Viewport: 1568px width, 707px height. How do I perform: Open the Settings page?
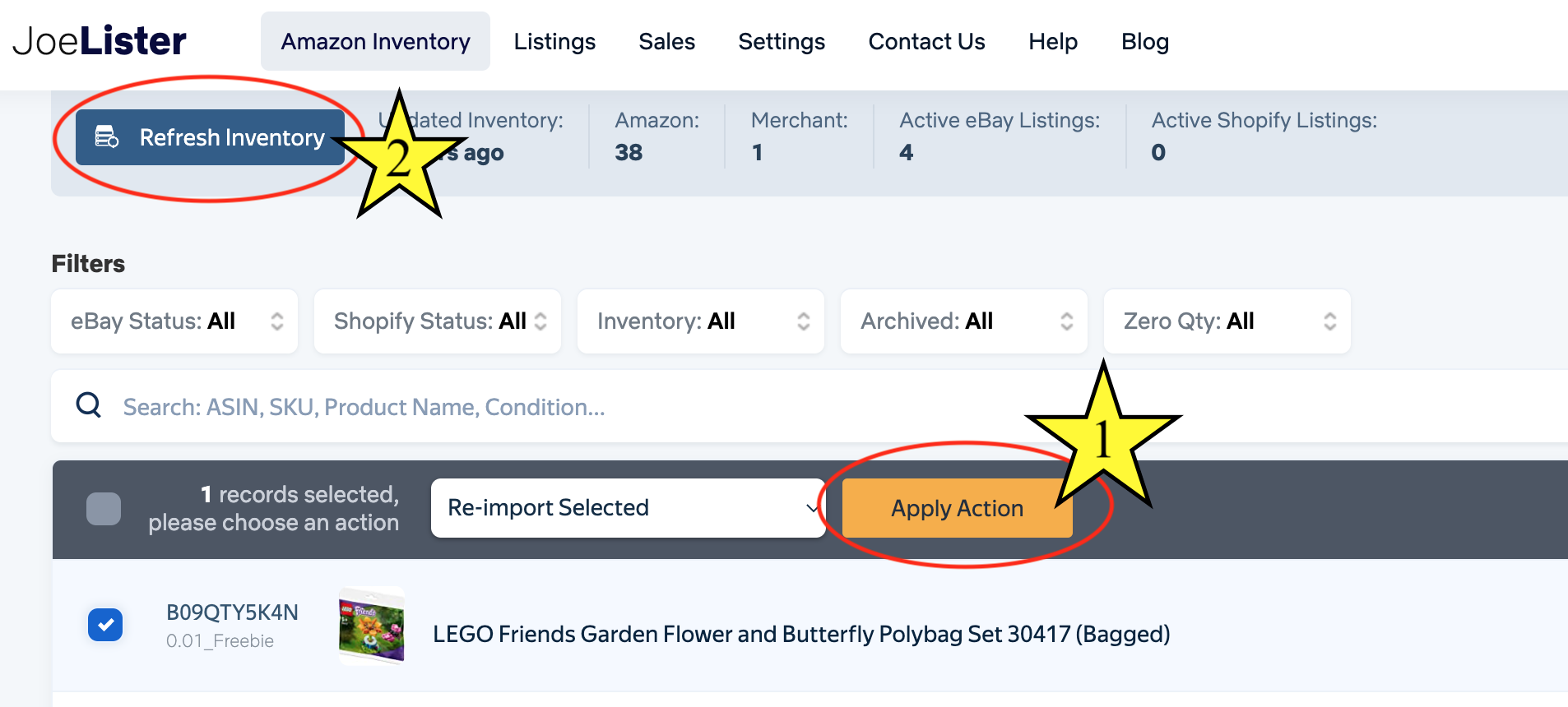782,41
